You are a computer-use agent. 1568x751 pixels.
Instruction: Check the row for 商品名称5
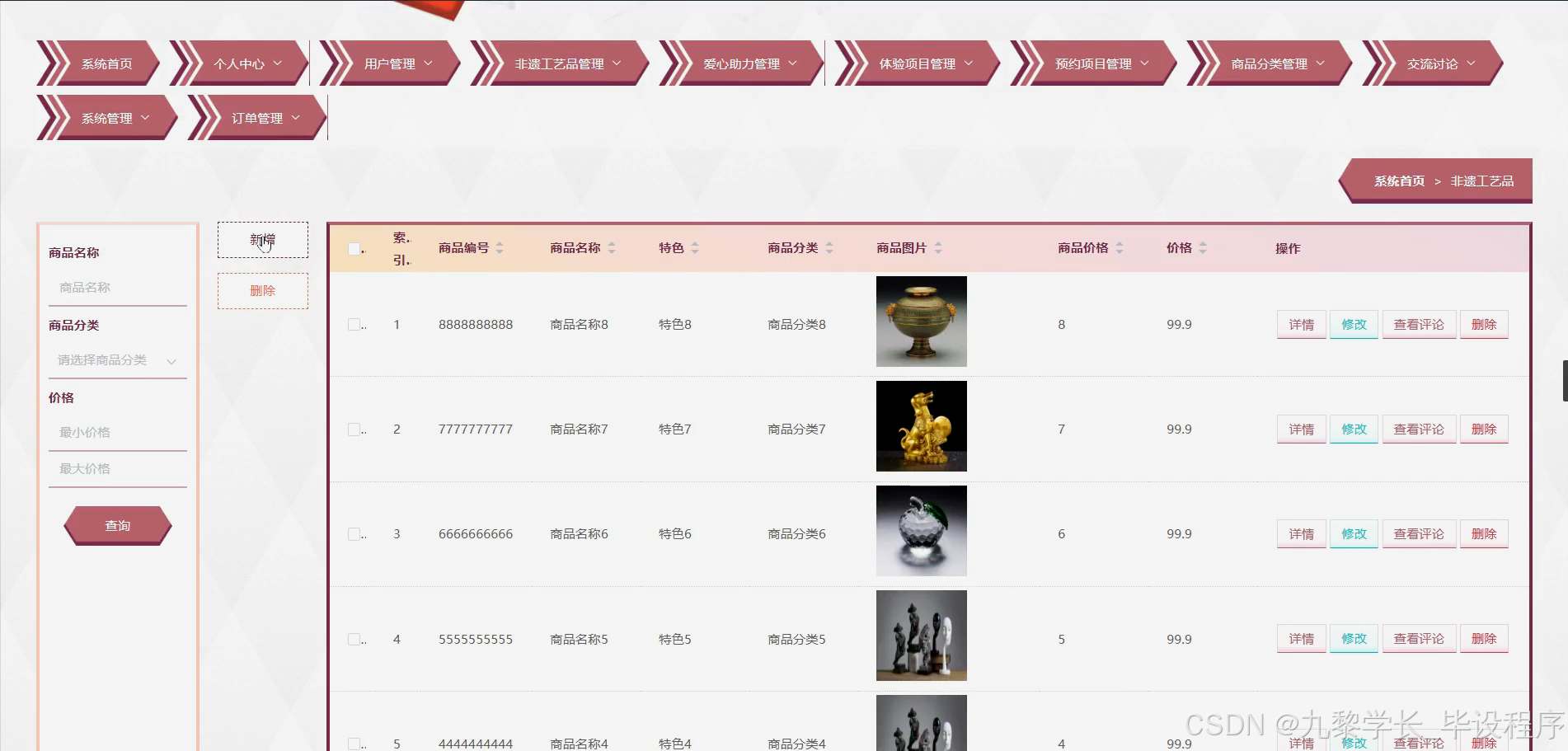tap(354, 639)
